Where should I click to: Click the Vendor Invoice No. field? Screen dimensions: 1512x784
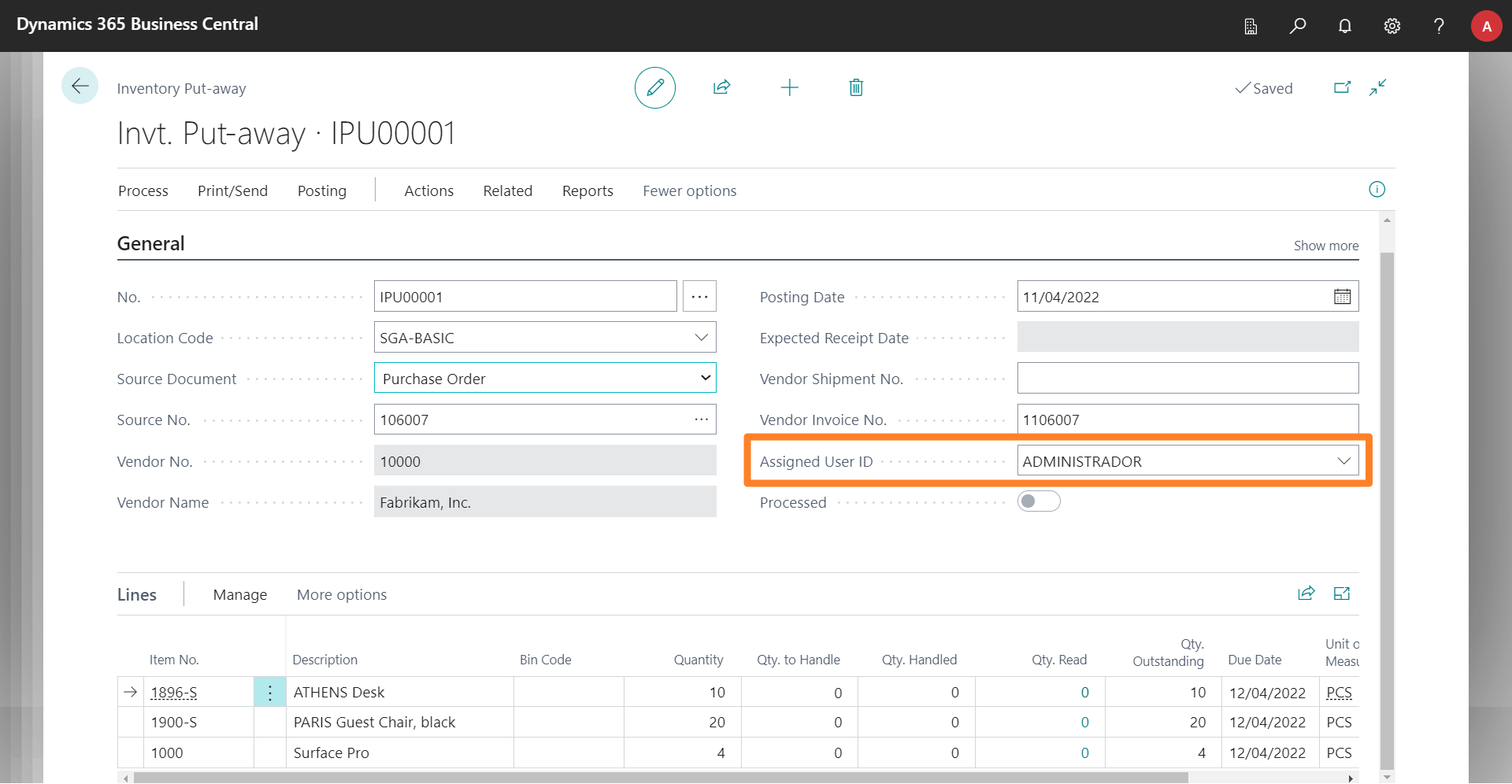pyautogui.click(x=1188, y=420)
